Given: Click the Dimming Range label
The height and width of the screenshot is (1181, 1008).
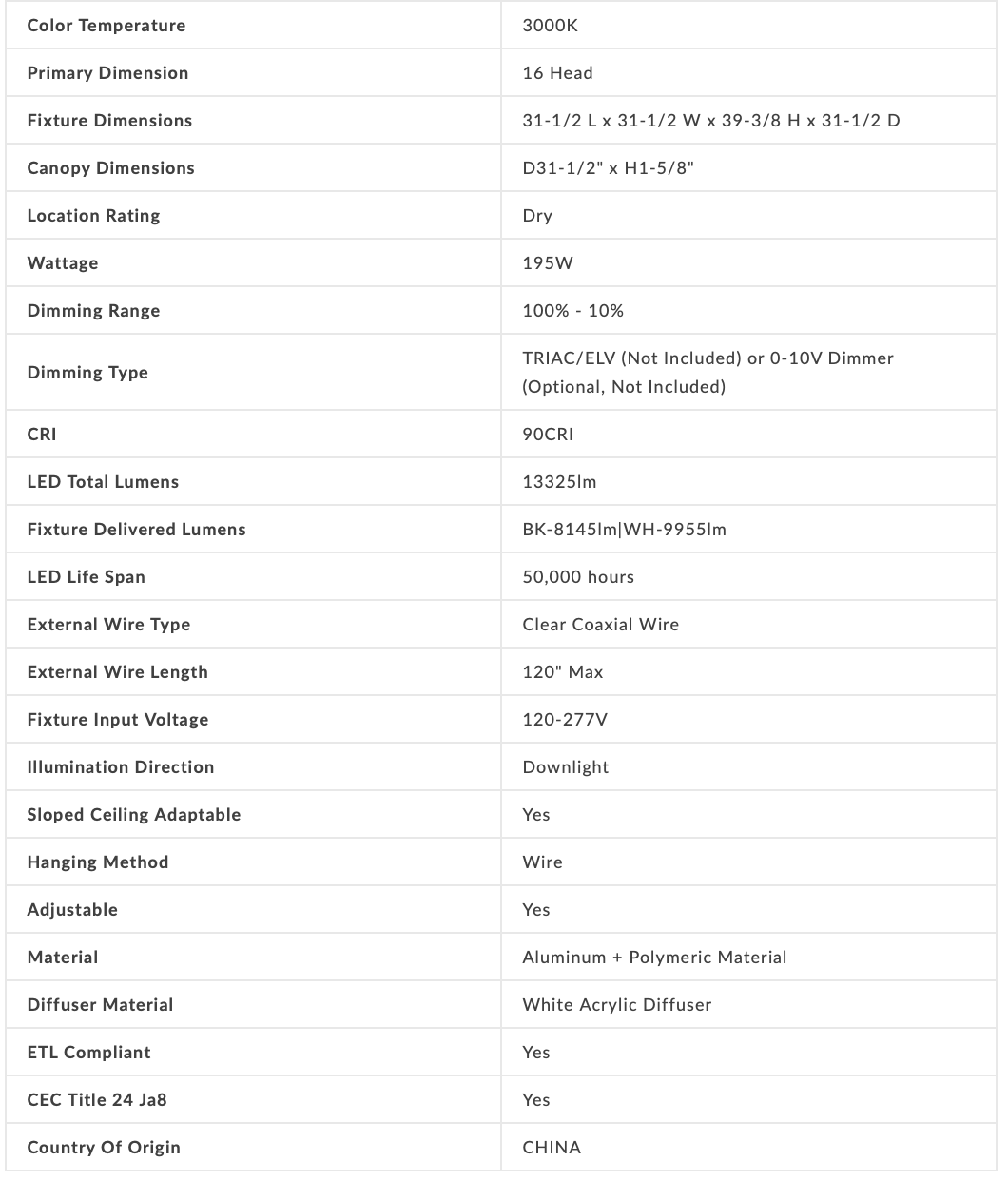Looking at the screenshot, I should coord(93,311).
